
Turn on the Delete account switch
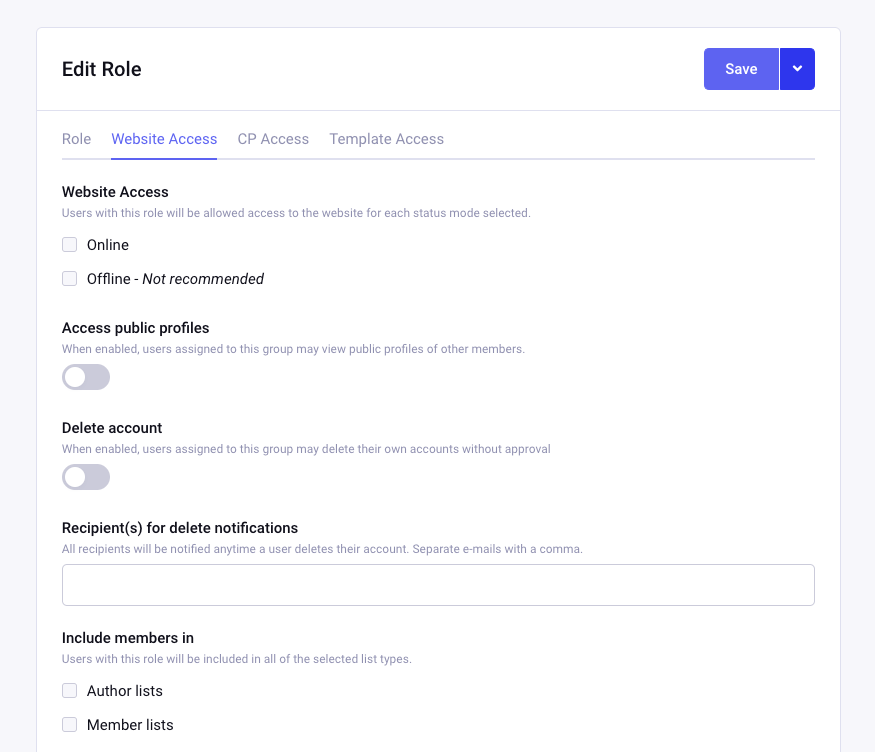[x=86, y=477]
